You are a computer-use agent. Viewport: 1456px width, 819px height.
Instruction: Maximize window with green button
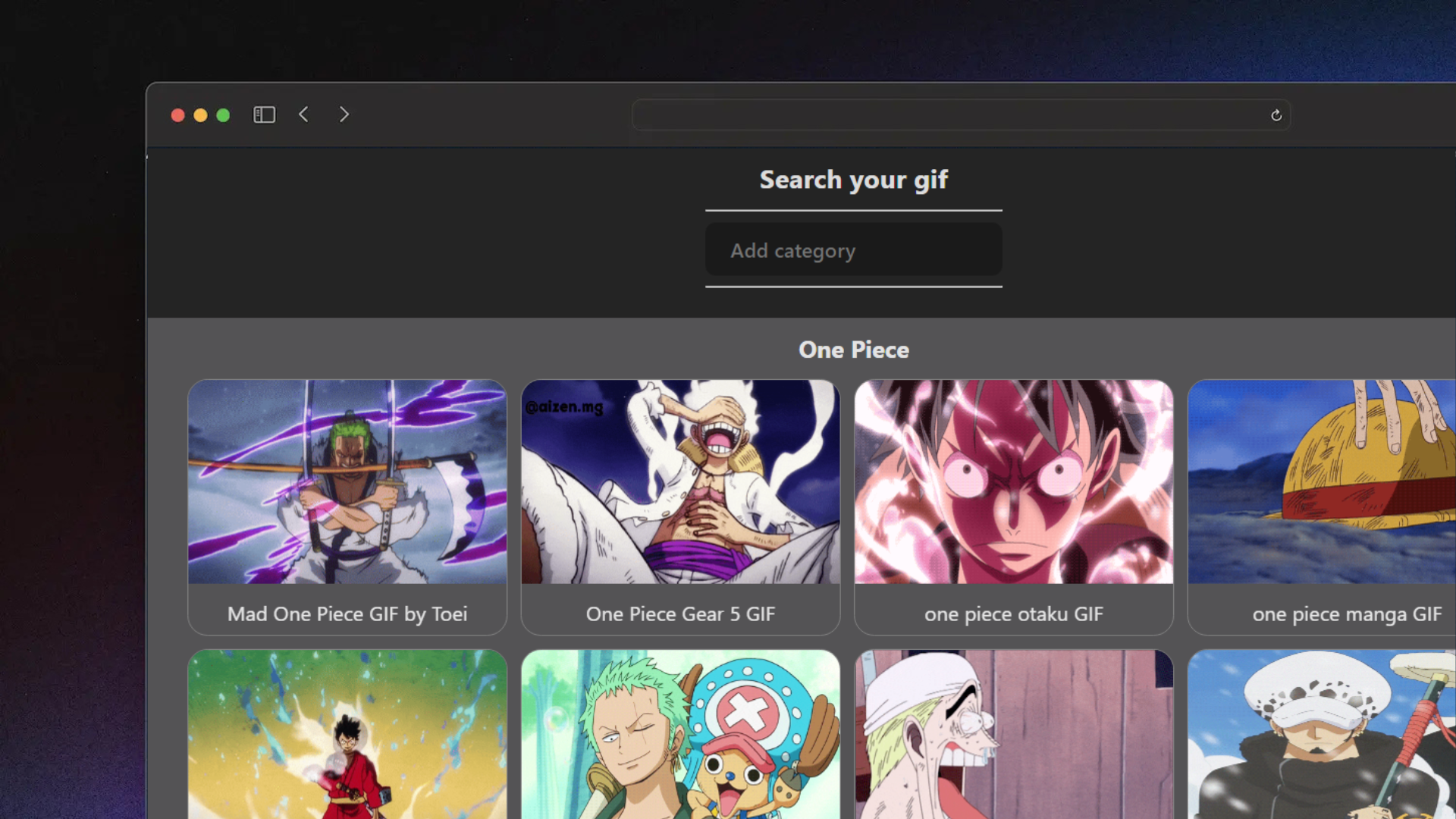[x=223, y=115]
